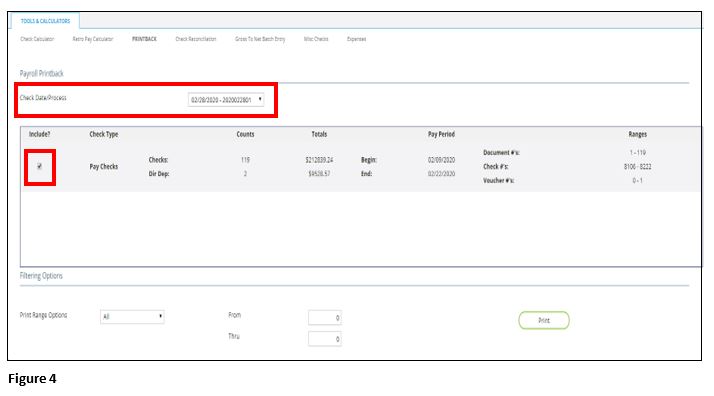The width and height of the screenshot is (714, 396).
Task: Click the Counts column header
Action: point(245,134)
